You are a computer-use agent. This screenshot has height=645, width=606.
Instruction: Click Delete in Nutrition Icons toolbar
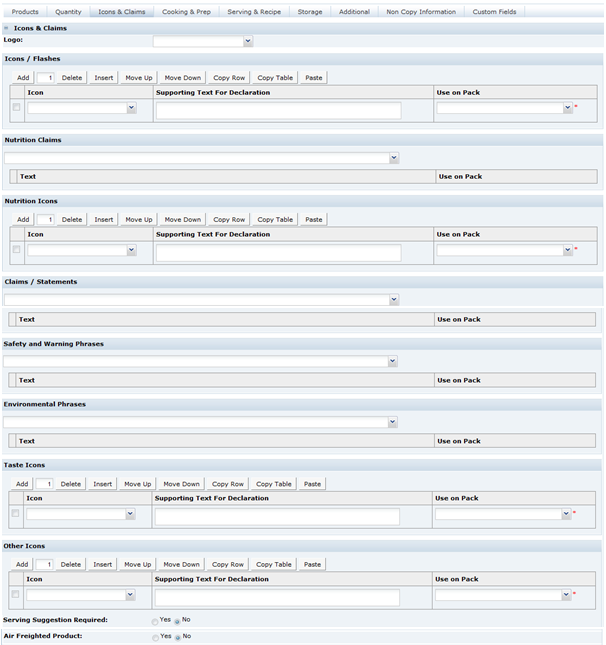click(x=72, y=220)
